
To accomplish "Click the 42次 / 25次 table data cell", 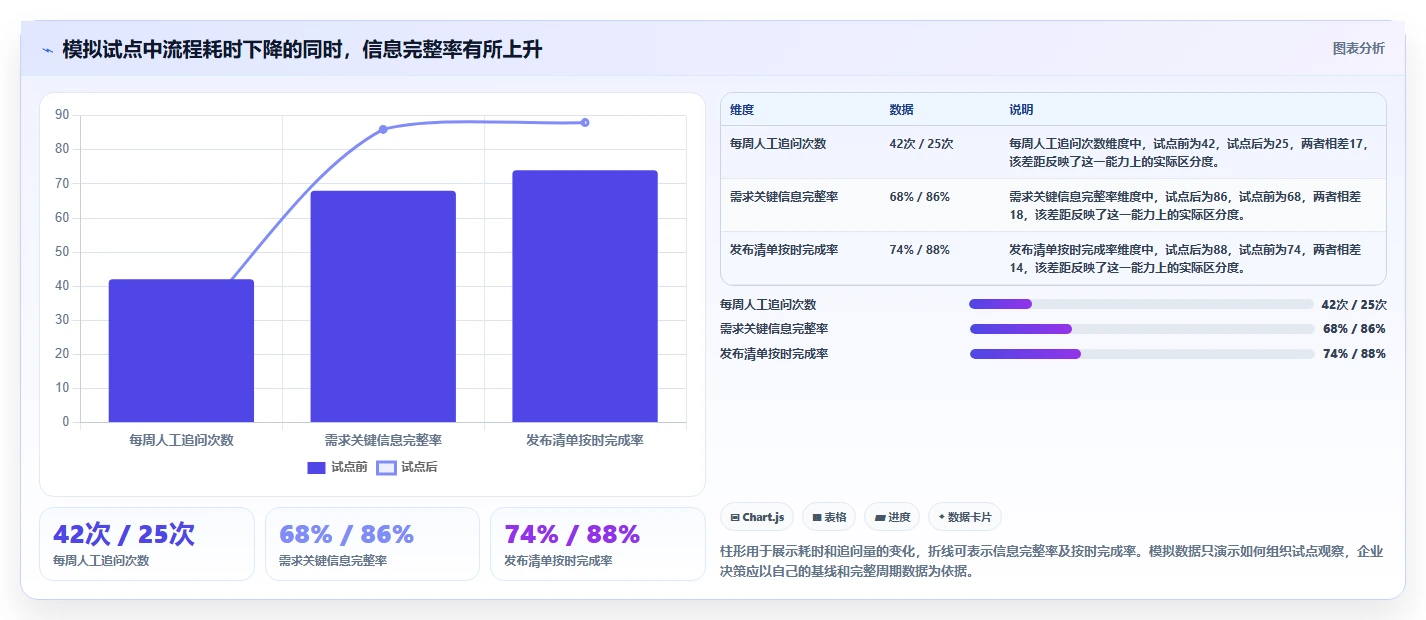I will [x=921, y=143].
